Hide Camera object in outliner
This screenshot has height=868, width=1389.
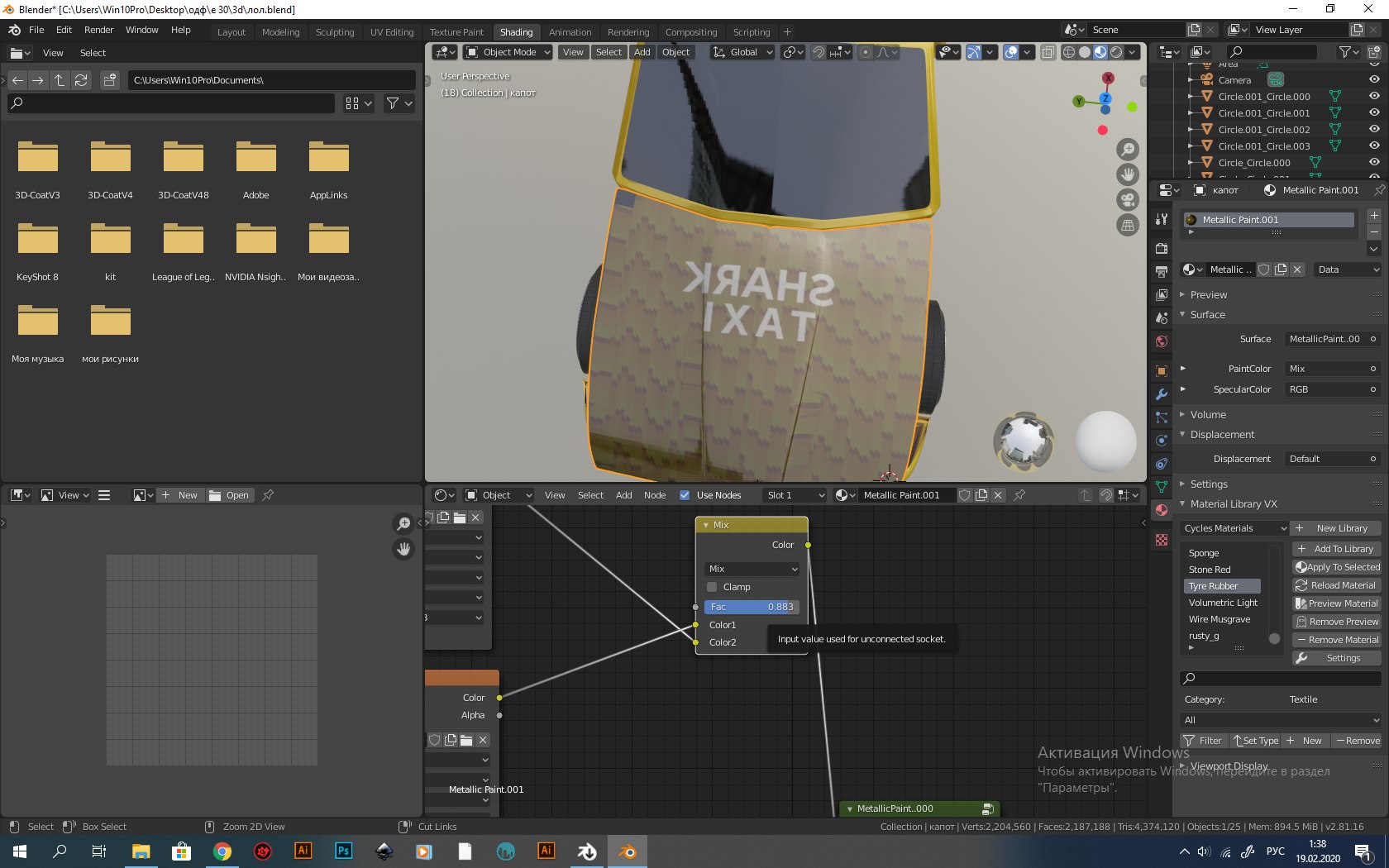pos(1374,80)
